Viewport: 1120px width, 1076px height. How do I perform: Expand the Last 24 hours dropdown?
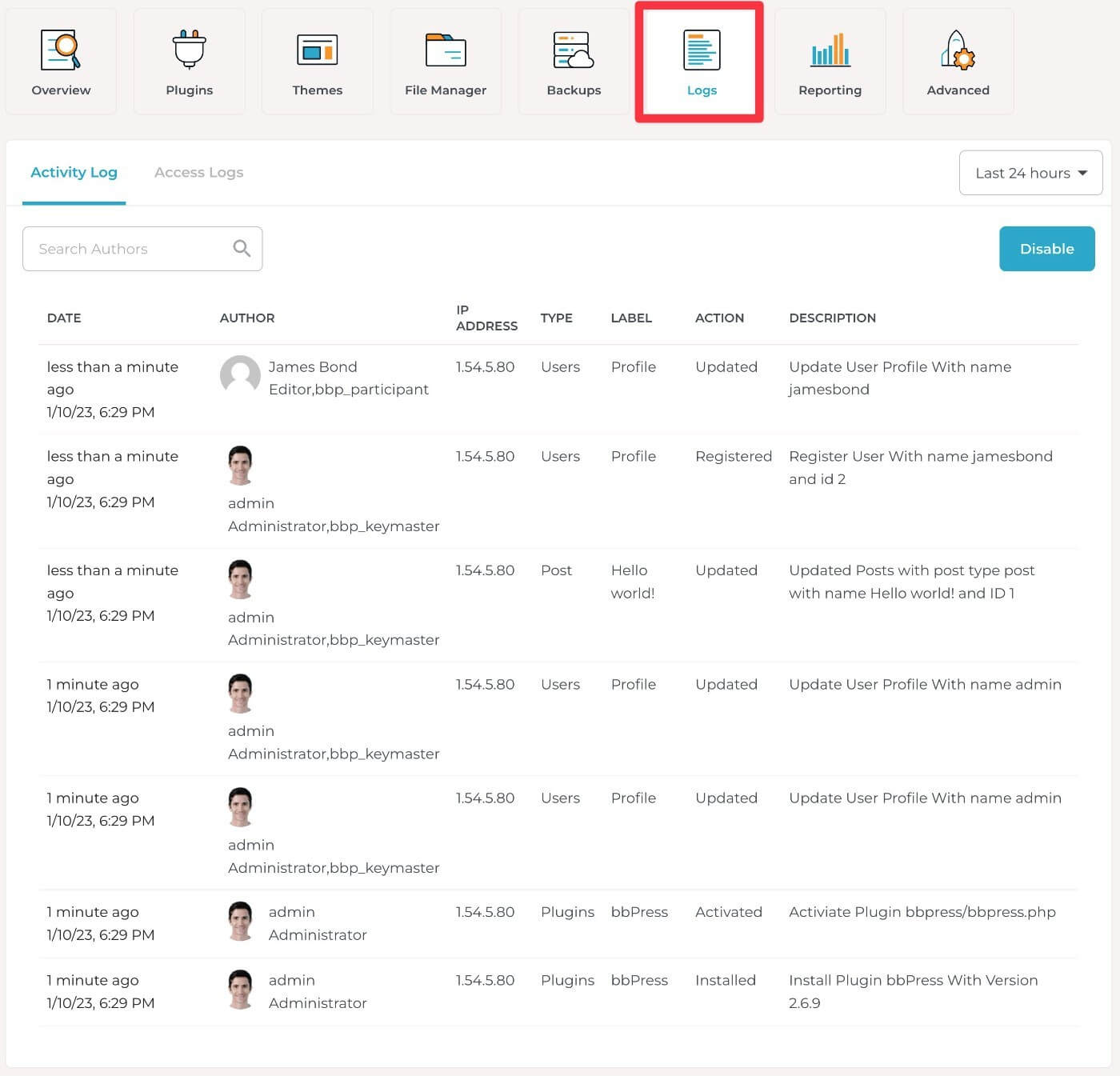(1030, 173)
